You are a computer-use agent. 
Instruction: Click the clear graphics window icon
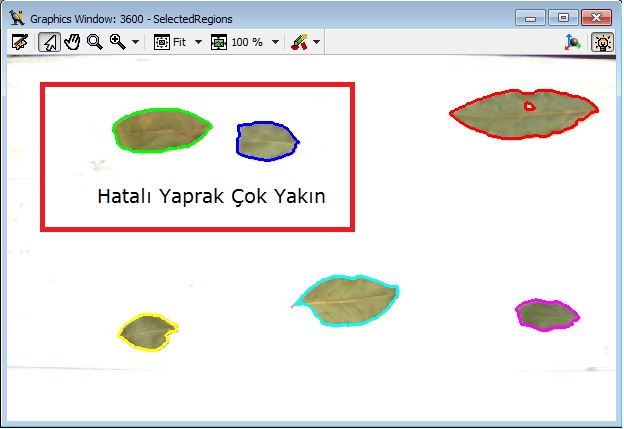pos(20,42)
